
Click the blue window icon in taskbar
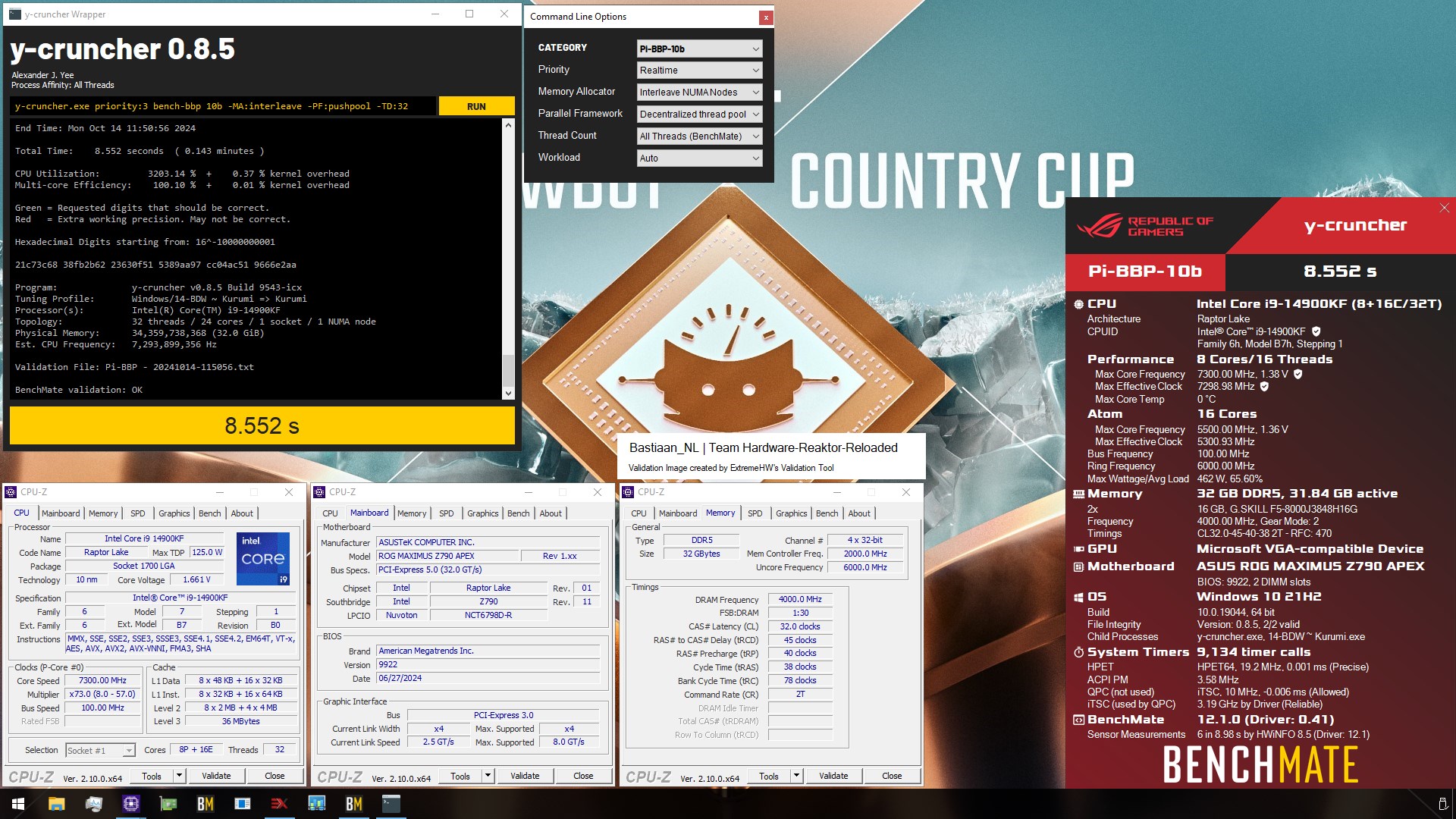(x=242, y=804)
